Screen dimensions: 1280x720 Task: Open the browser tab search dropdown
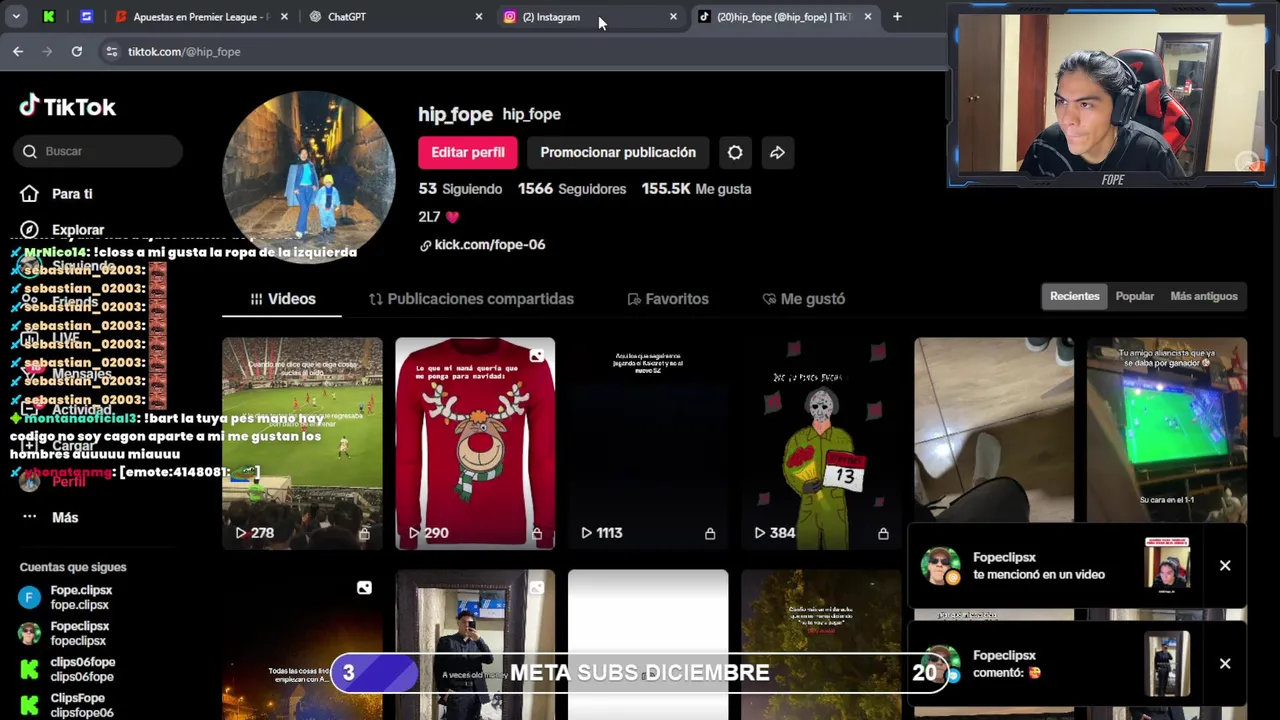[x=17, y=17]
